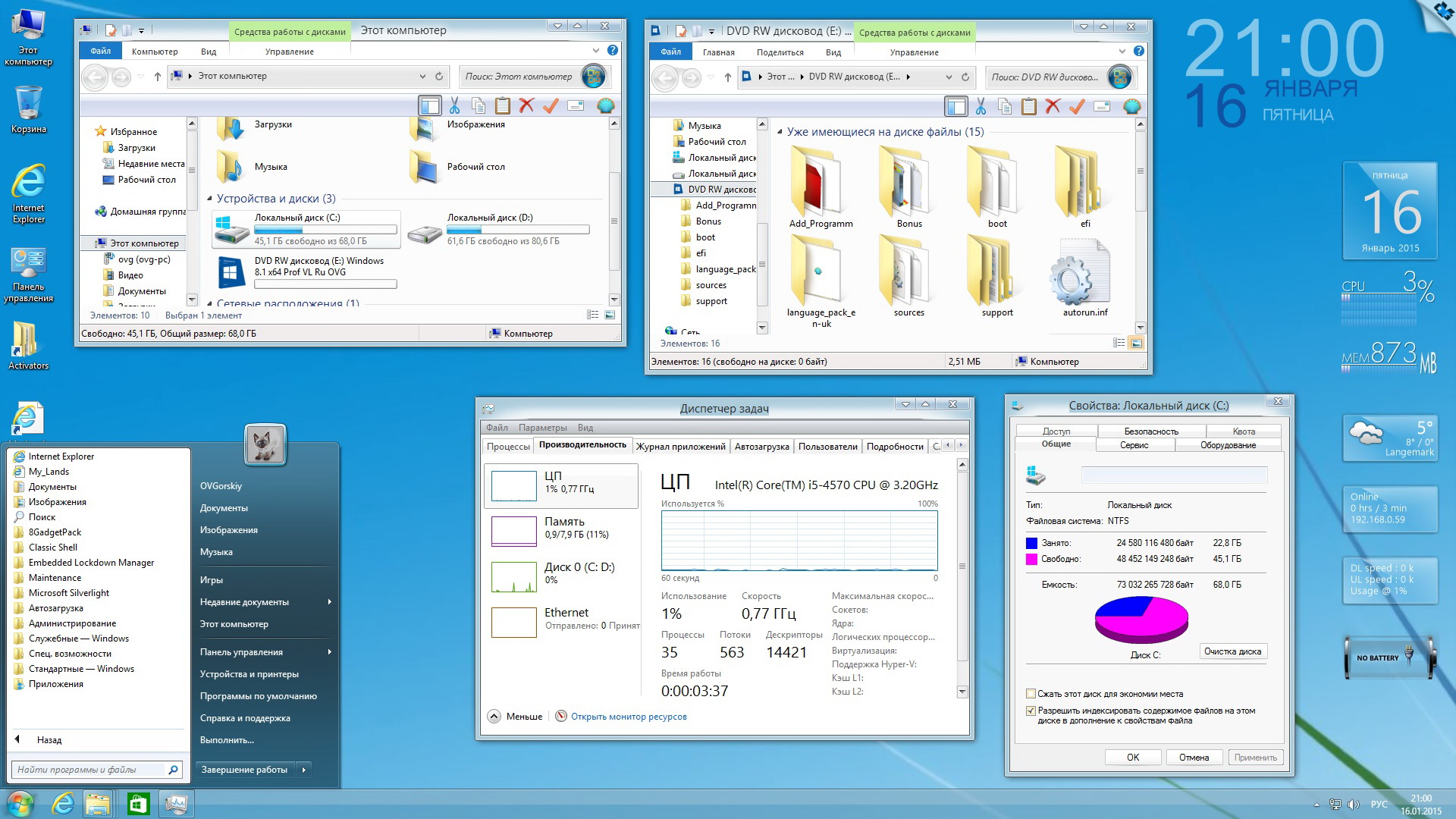This screenshot has height=819, width=1456.
Task: Click the Classic Shell settings shell icon in the DVD window
Action: coord(1131,107)
